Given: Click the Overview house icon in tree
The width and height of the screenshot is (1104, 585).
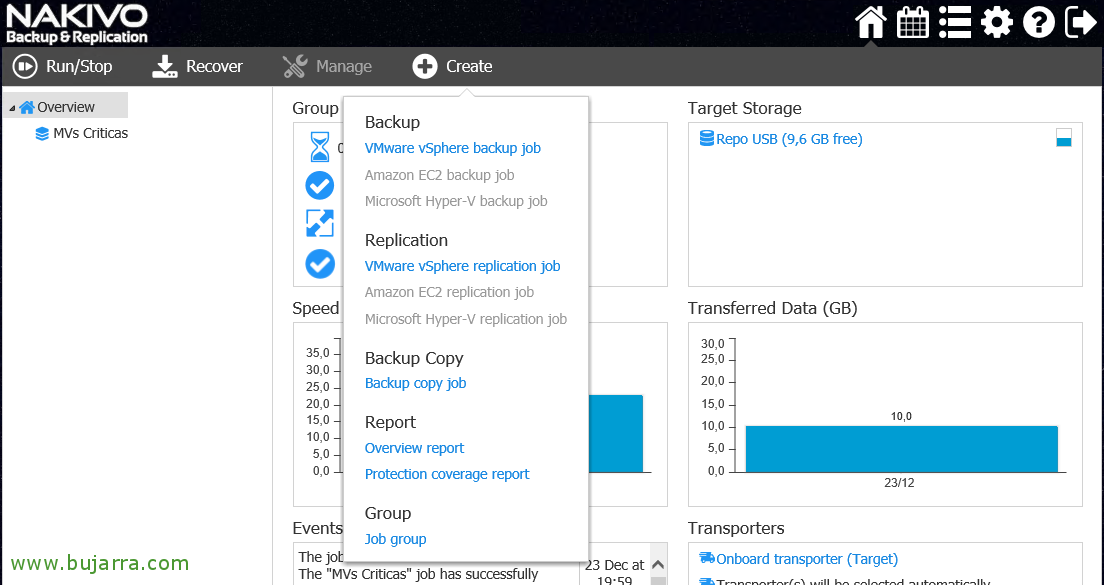Looking at the screenshot, I should (x=27, y=107).
